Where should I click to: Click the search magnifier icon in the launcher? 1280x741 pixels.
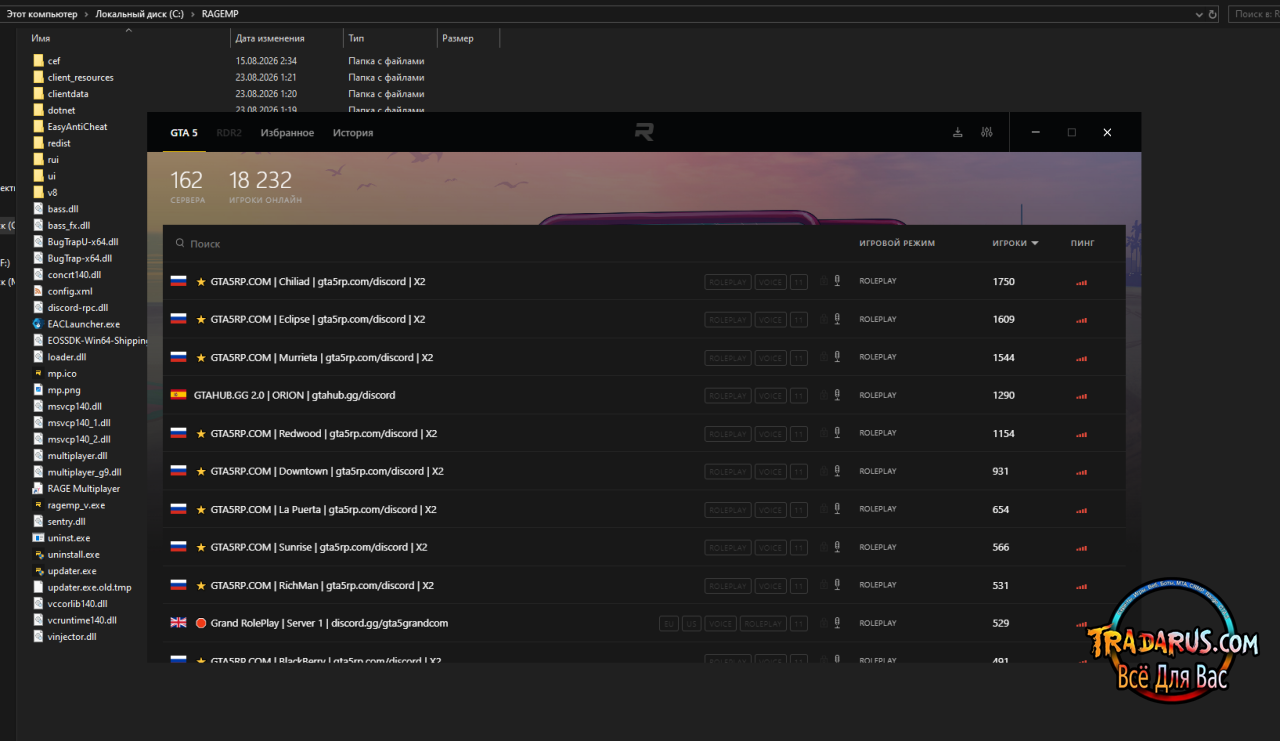tap(180, 243)
